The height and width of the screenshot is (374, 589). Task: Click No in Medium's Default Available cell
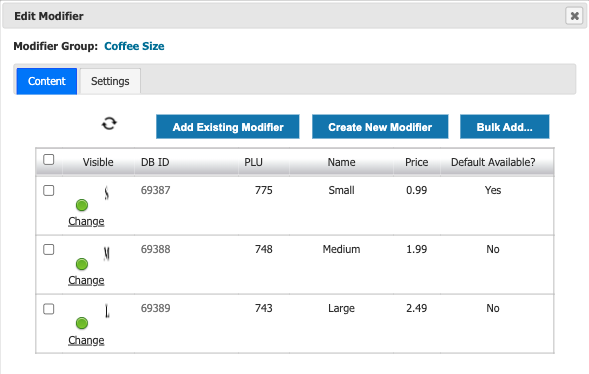[493, 249]
